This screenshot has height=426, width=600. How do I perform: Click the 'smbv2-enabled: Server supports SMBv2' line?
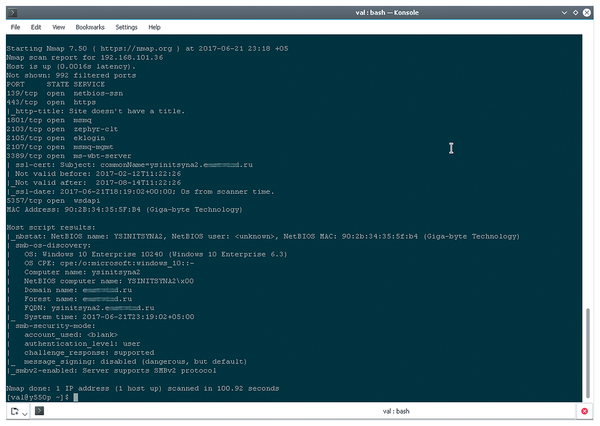click(116, 371)
